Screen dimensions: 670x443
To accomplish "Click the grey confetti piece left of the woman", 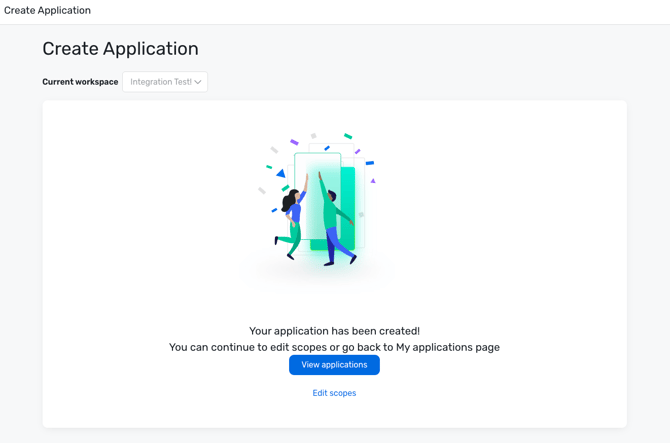I will point(262,190).
